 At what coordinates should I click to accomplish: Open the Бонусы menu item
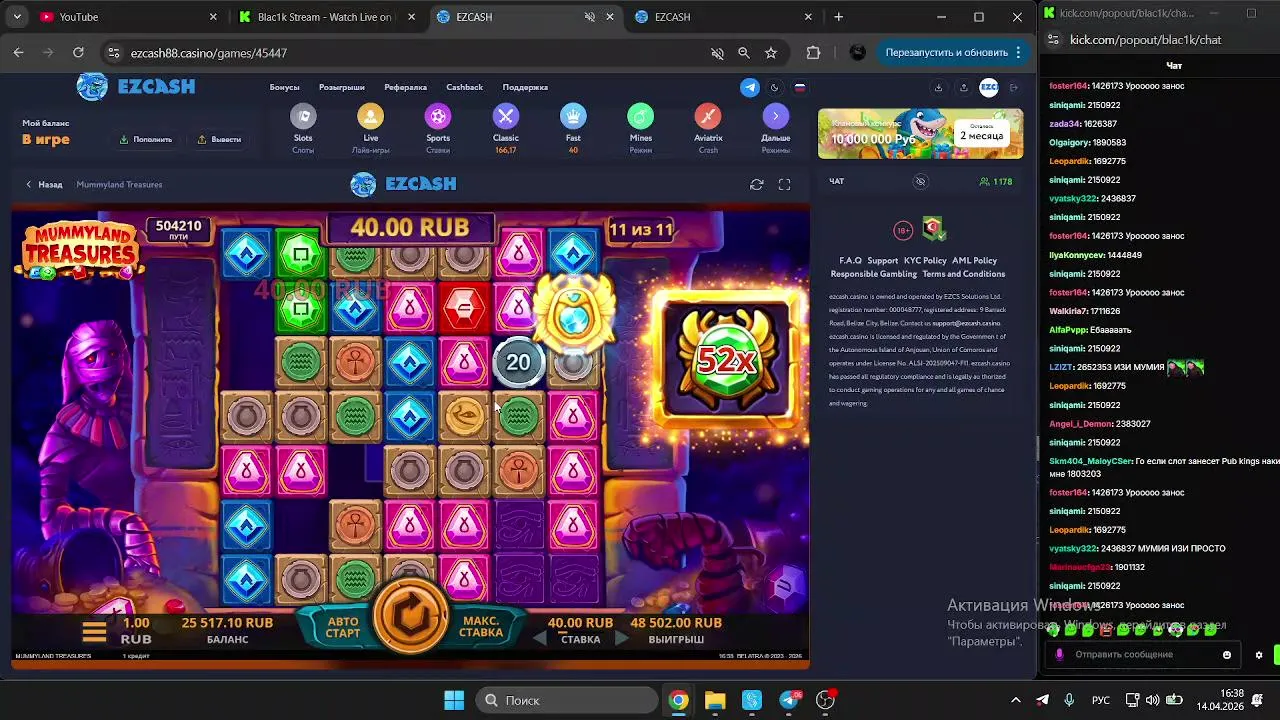coord(285,87)
